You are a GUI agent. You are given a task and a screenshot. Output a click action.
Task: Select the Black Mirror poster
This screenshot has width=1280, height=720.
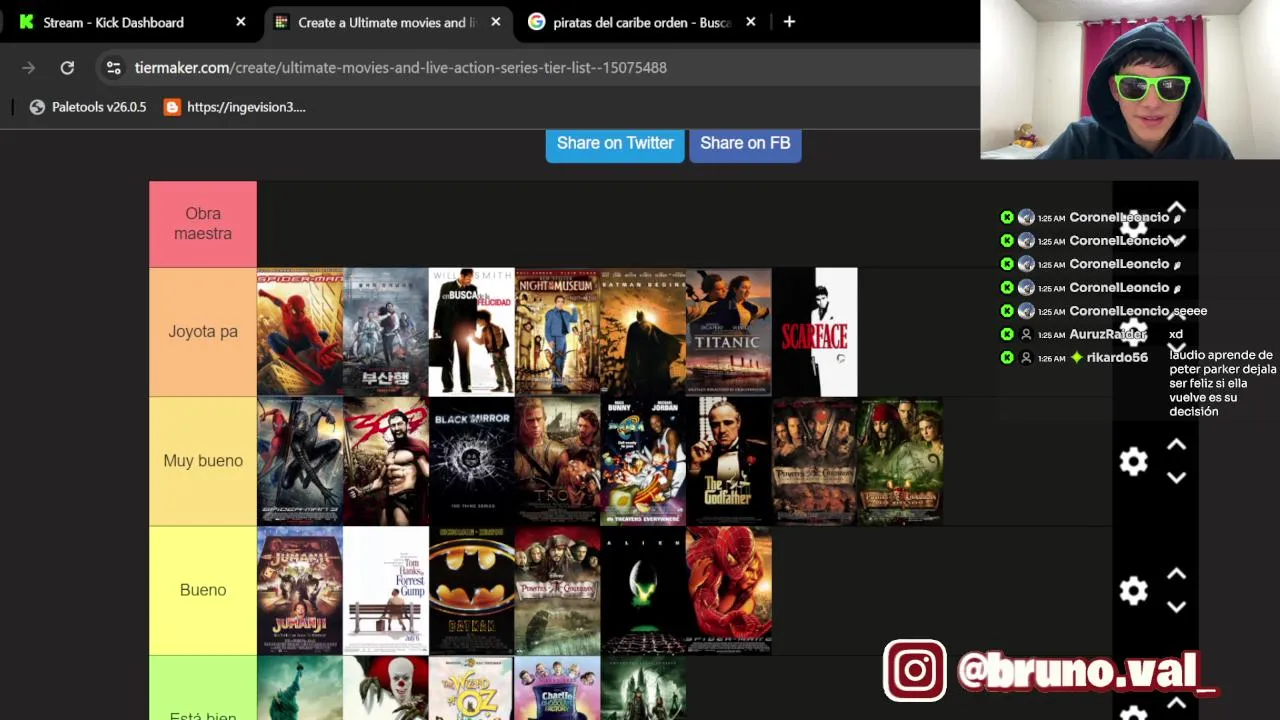coord(472,461)
